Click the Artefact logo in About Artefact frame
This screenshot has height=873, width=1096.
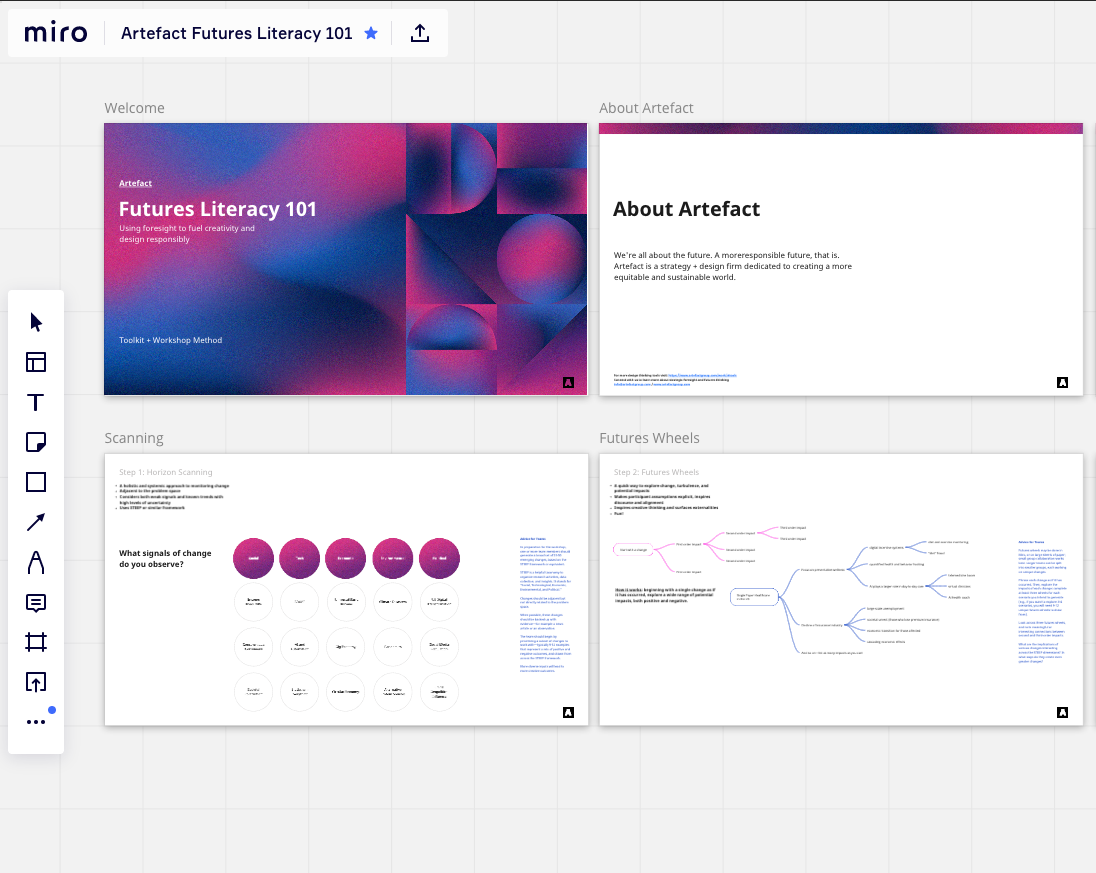tap(1062, 382)
